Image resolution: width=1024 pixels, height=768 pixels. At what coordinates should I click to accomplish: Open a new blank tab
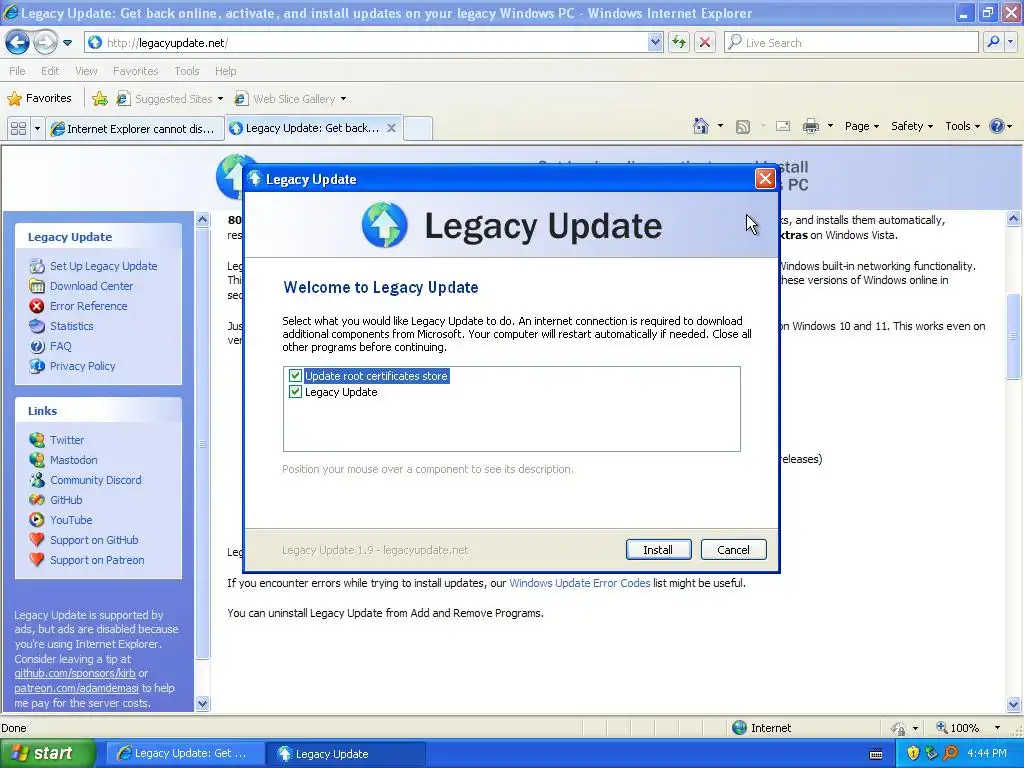coord(418,129)
